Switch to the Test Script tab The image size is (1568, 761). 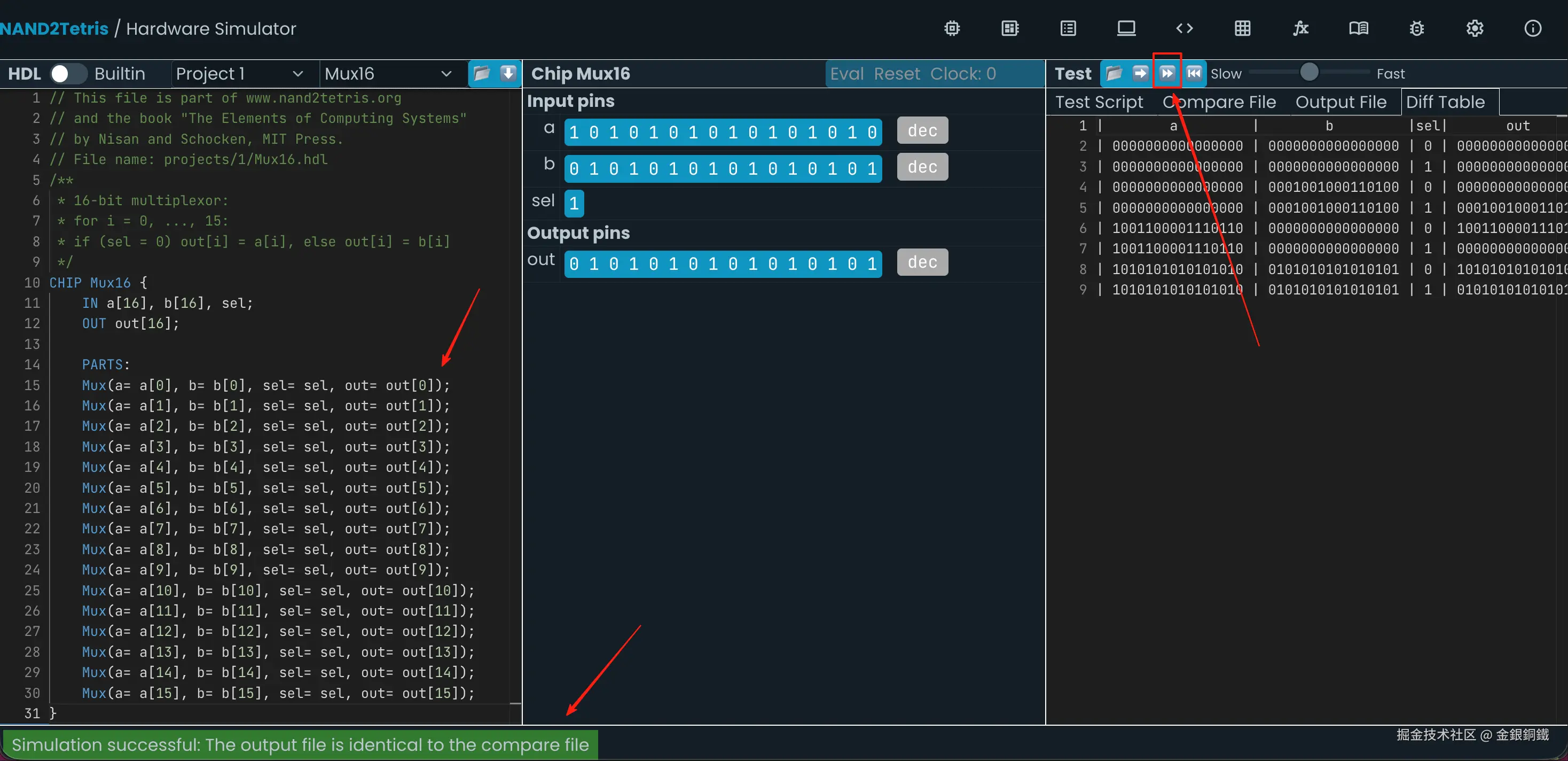pos(1098,103)
